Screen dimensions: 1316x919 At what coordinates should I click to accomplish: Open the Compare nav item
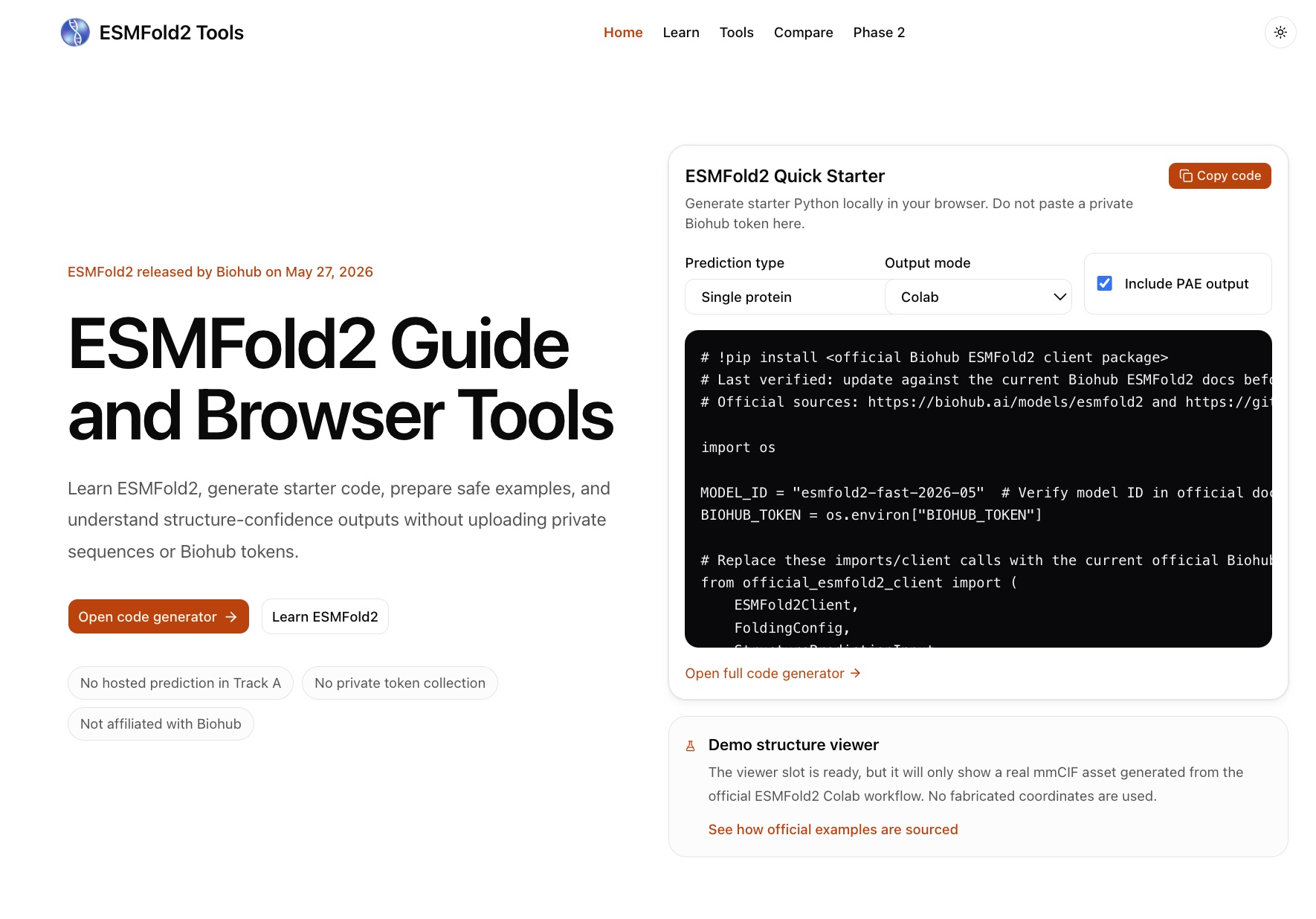pyautogui.click(x=803, y=33)
